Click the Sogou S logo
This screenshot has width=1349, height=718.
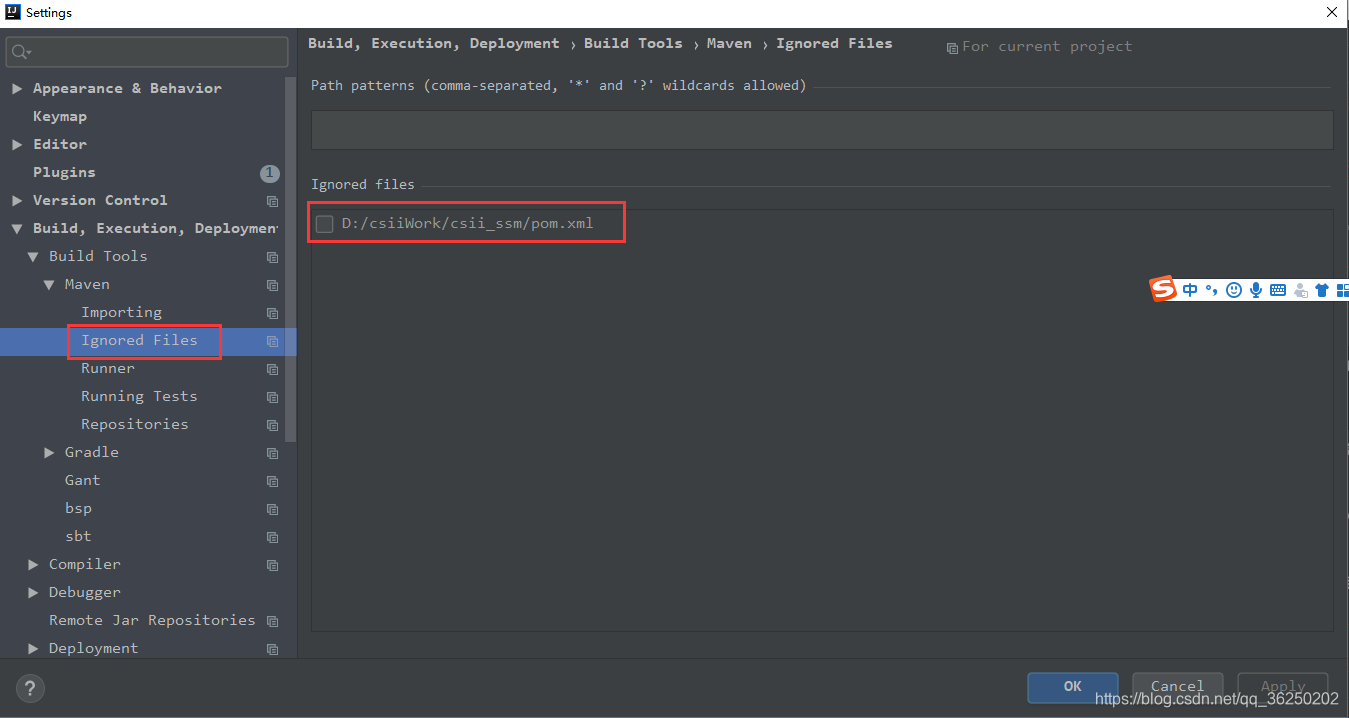pos(1163,290)
